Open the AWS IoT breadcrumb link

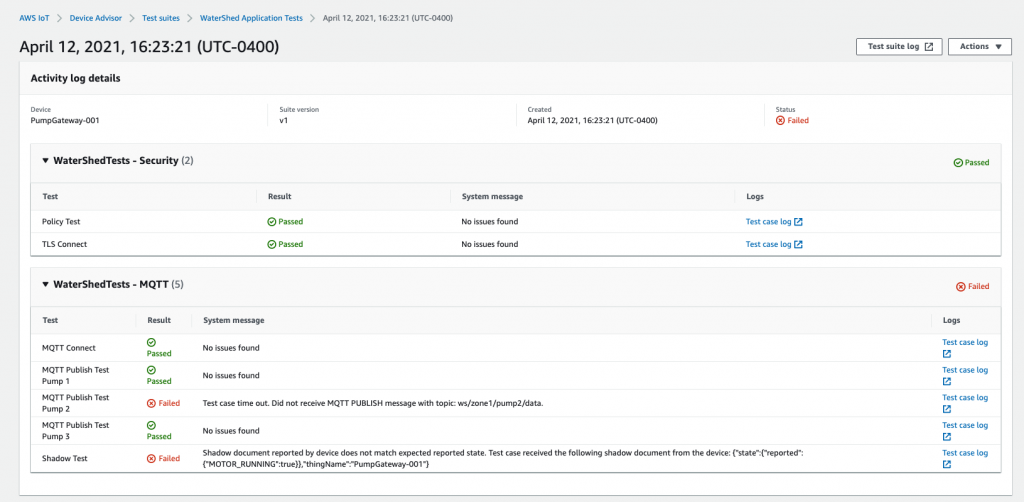tap(34, 18)
